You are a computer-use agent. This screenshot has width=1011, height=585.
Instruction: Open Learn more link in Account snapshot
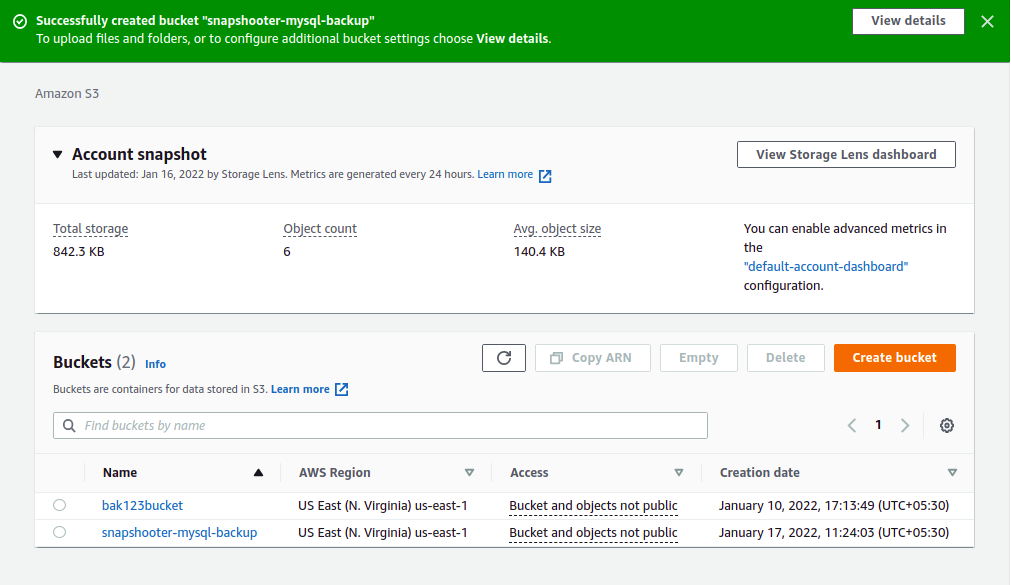point(505,174)
